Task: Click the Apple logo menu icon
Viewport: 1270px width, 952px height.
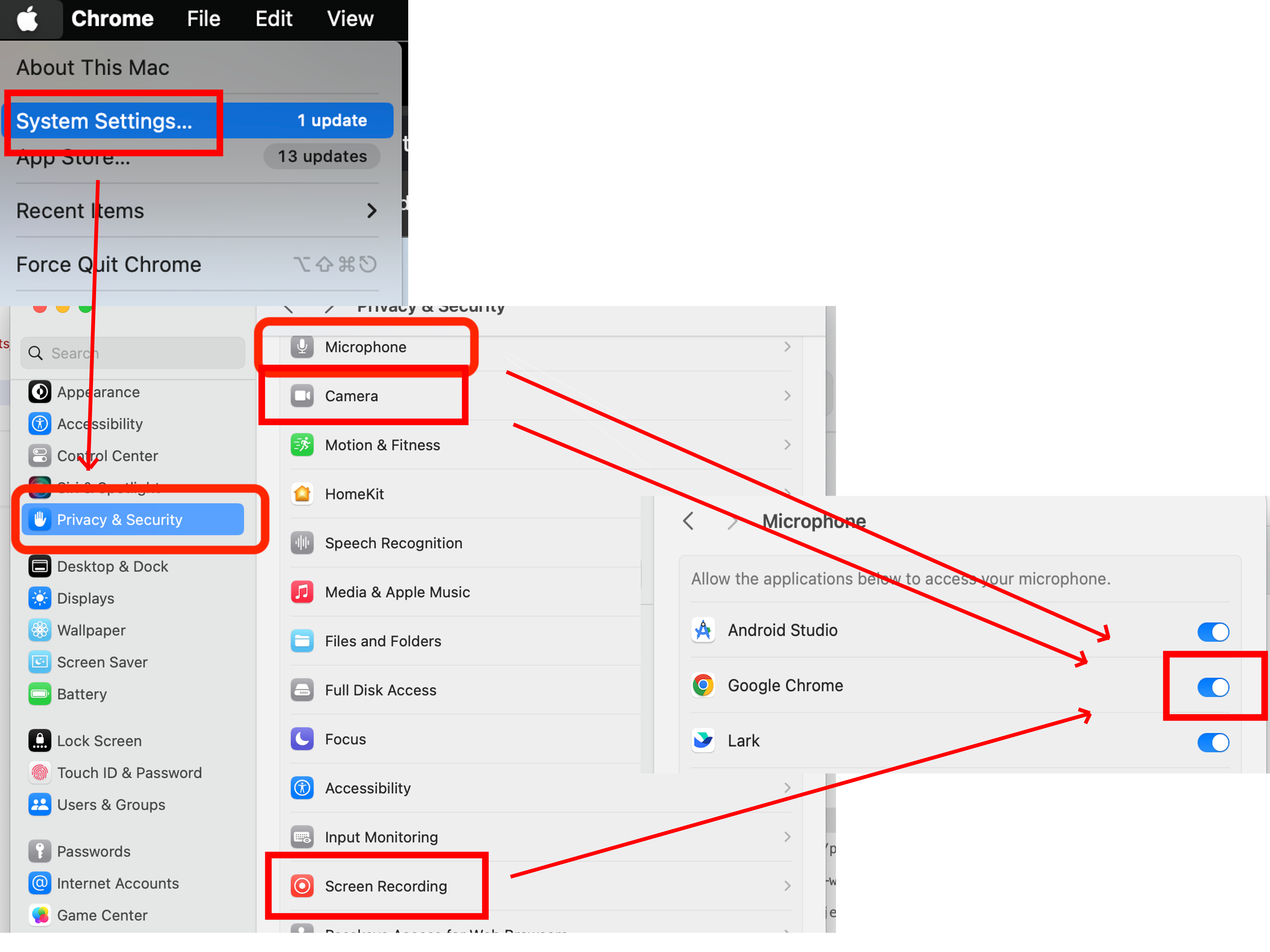Action: [27, 19]
